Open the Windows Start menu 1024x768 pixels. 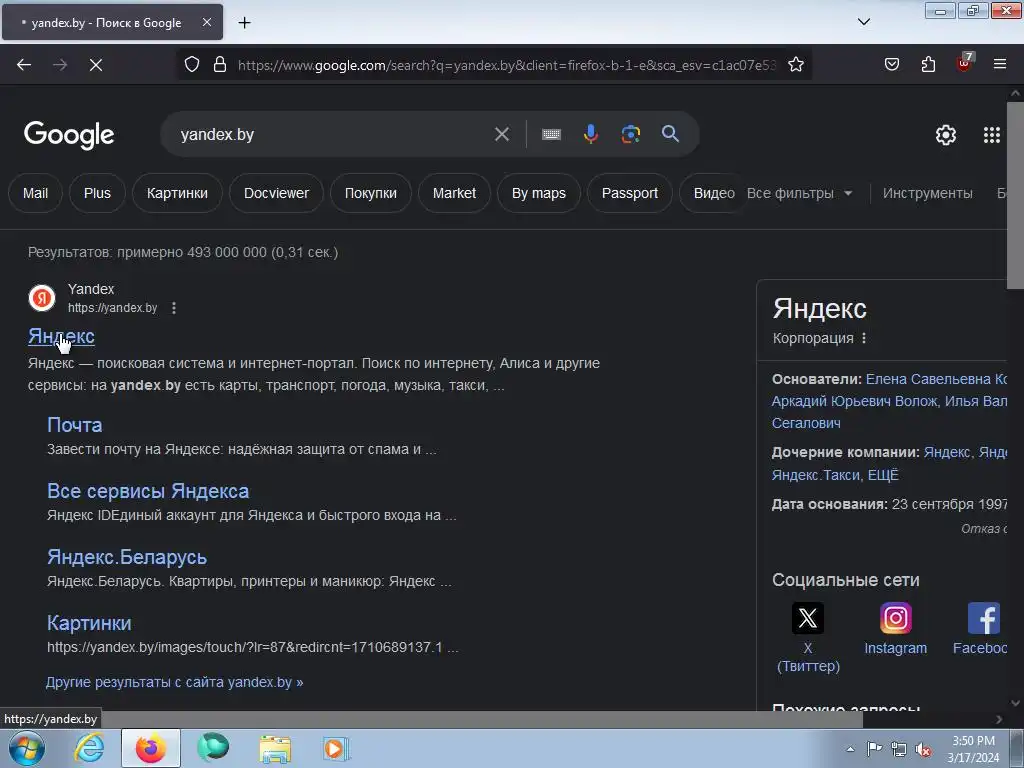[x=27, y=748]
